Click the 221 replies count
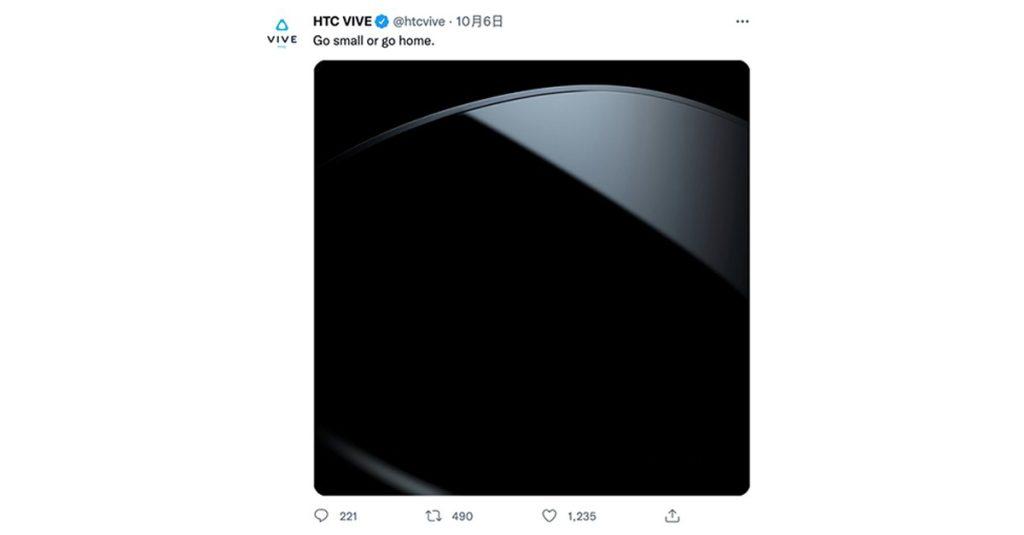 pos(348,516)
